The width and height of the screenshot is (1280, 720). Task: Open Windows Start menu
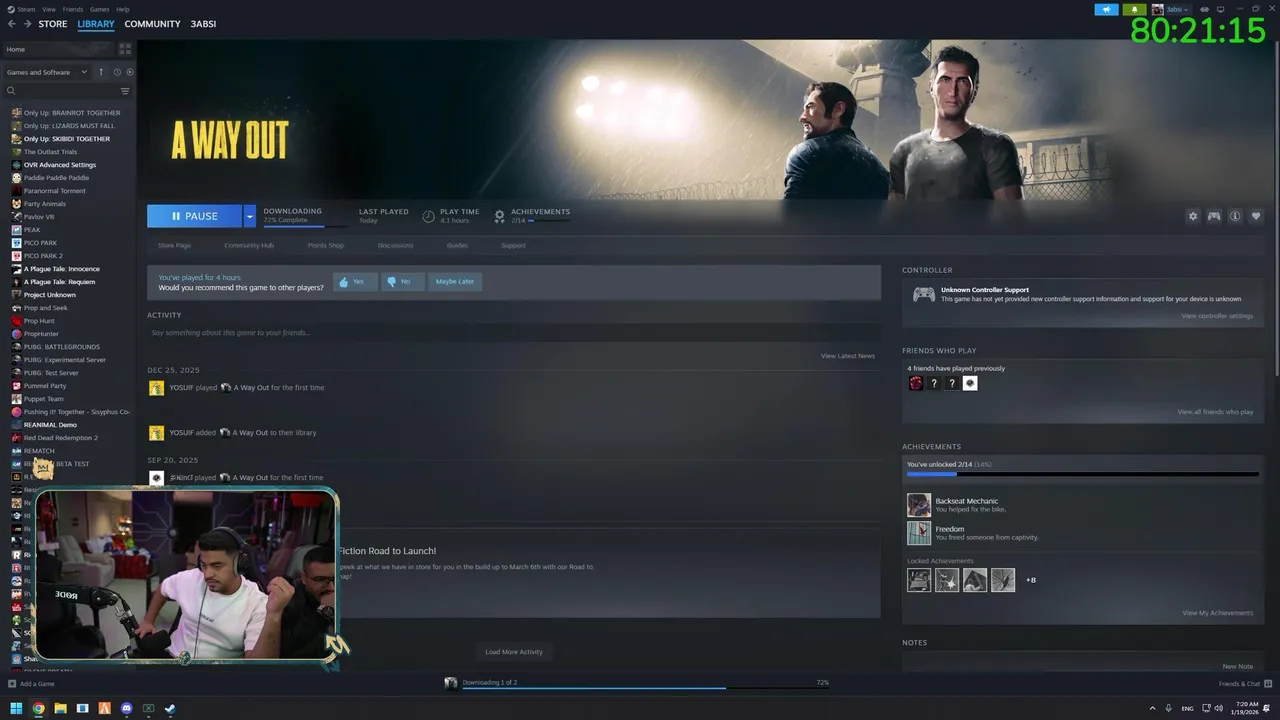(16, 709)
